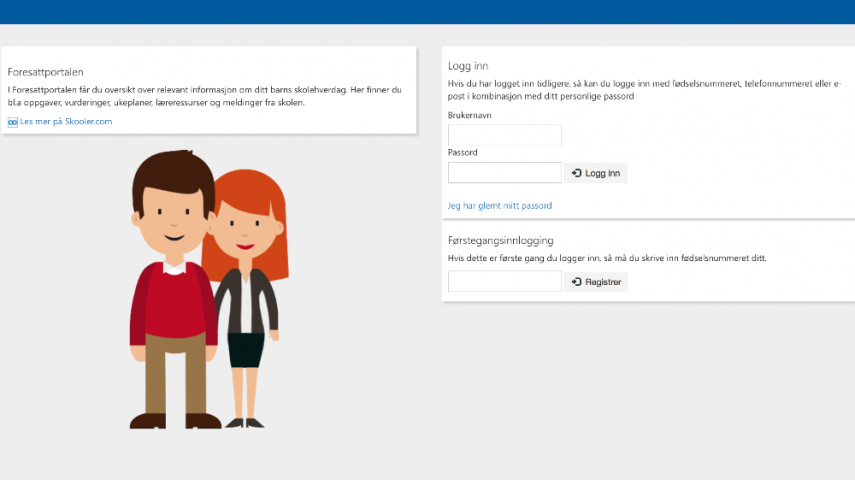The image size is (855, 480).
Task: Click the 'Passord' field label
Action: pyautogui.click(x=462, y=152)
